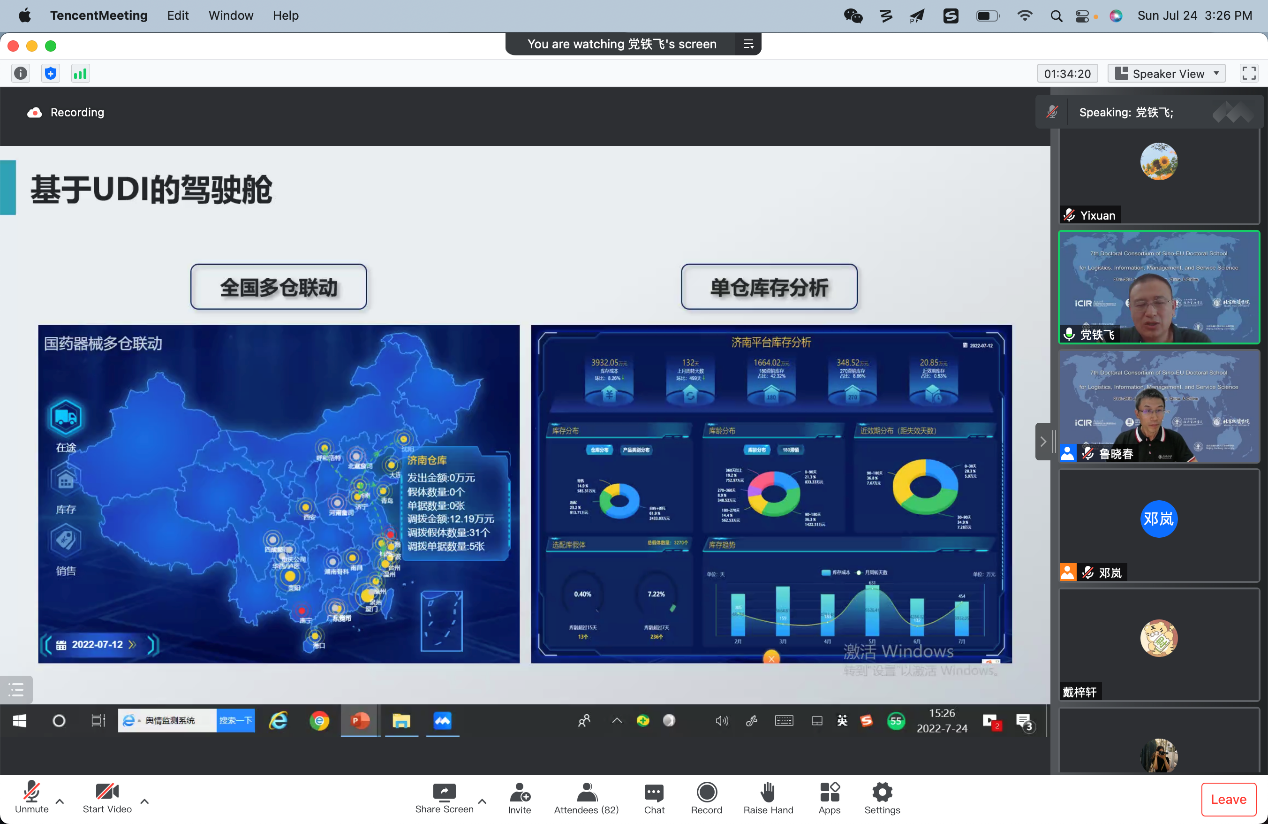This screenshot has height=824, width=1268.
Task: Collapse the participant video sidebar
Action: pos(1043,441)
